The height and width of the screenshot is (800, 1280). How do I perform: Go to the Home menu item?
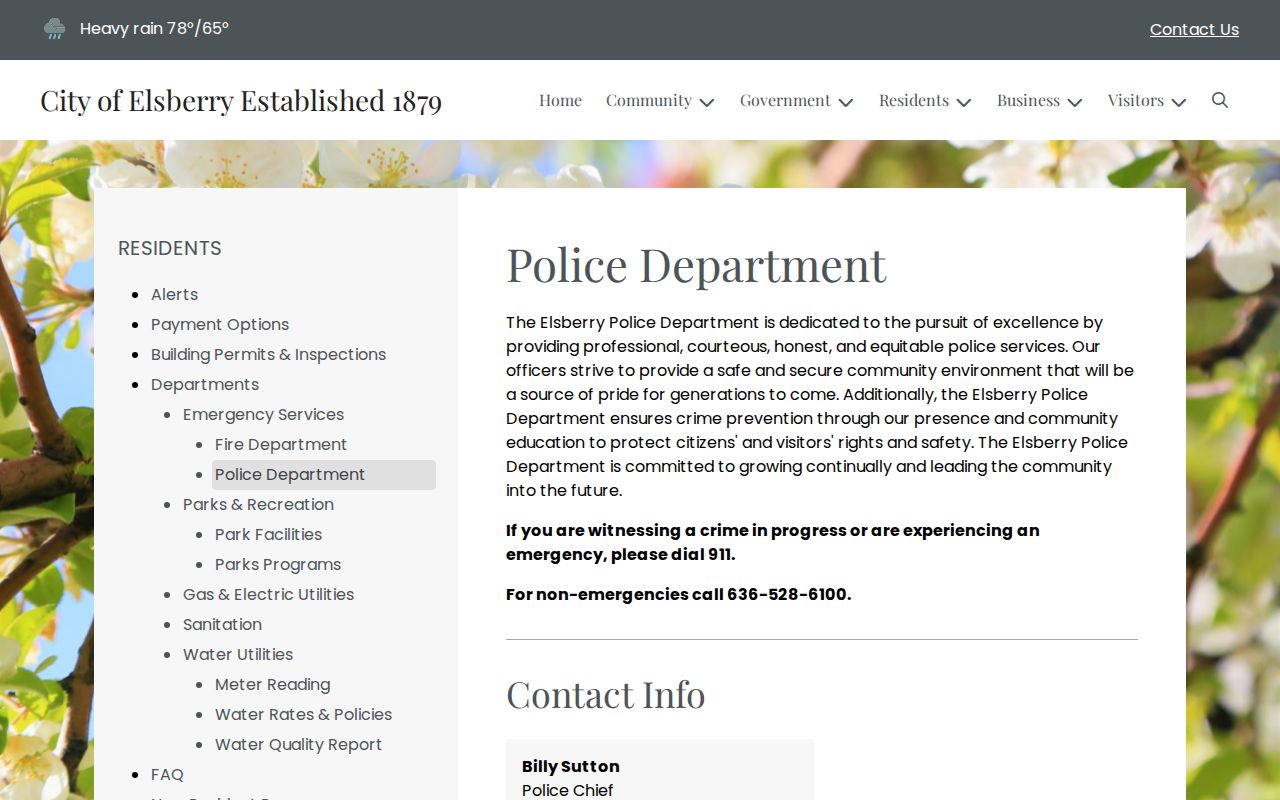tap(560, 100)
